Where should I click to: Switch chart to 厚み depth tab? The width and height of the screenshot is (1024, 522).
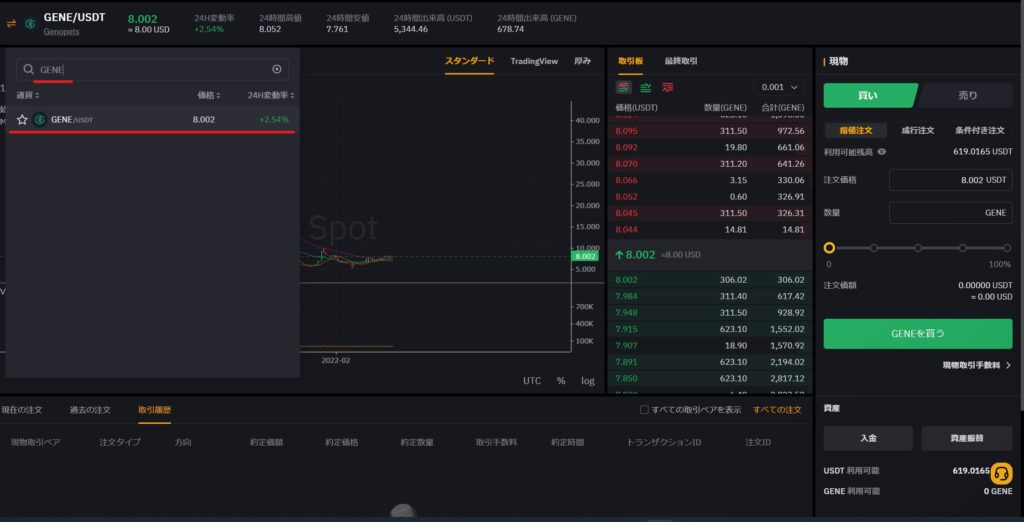click(x=583, y=61)
